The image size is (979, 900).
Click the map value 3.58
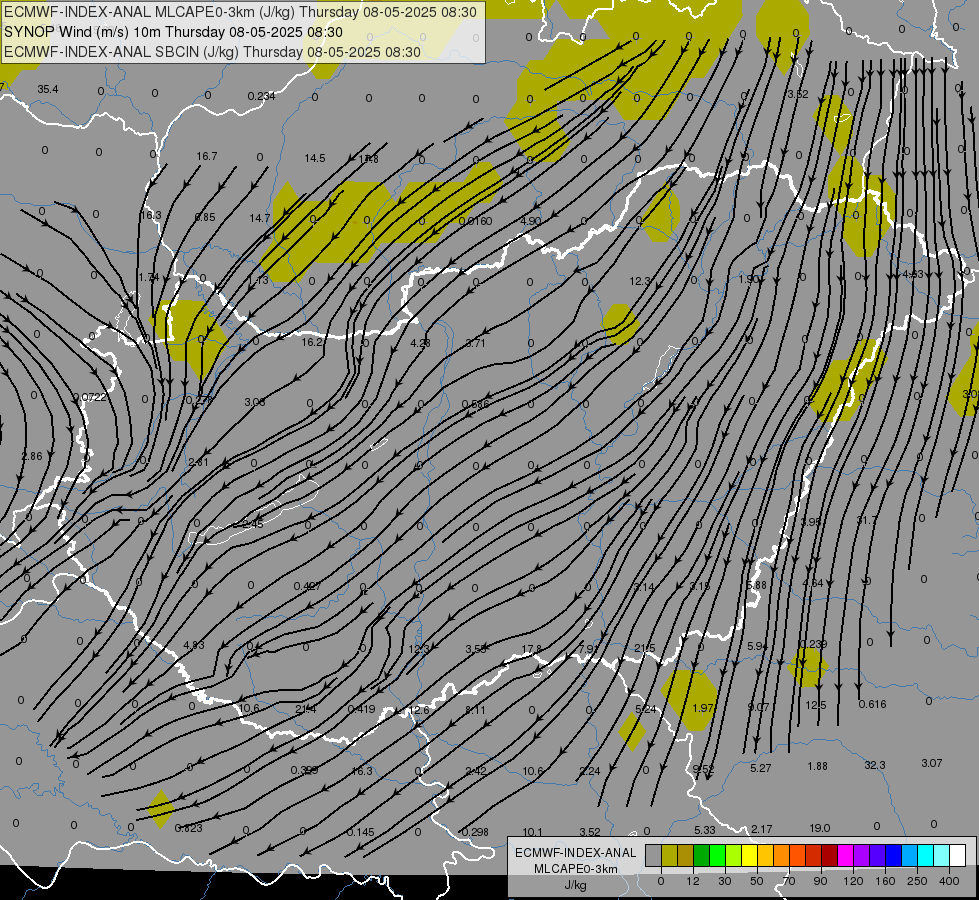coord(476,649)
